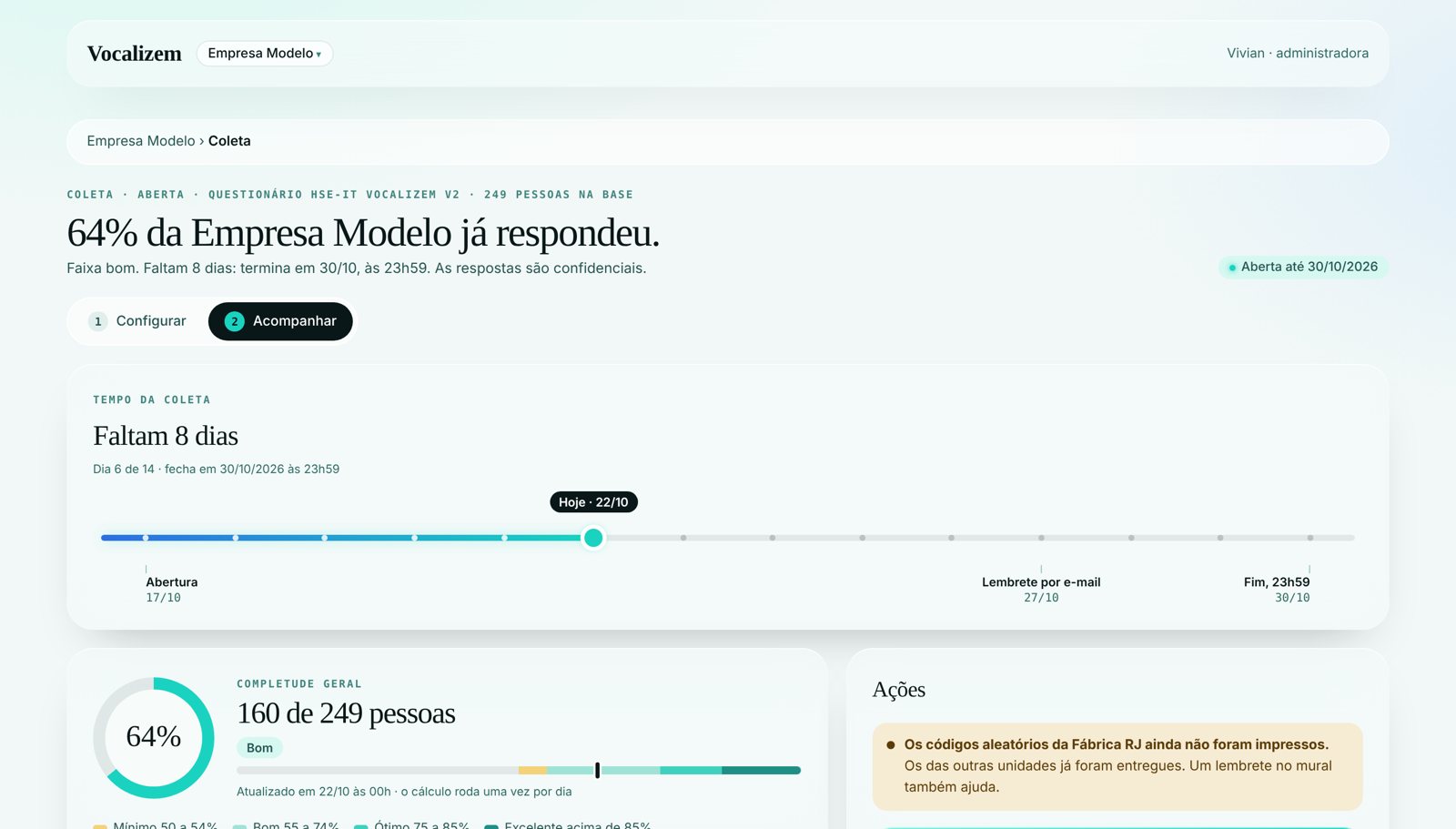
Task: Click the Faltam 8 dias heading
Action: 166,436
